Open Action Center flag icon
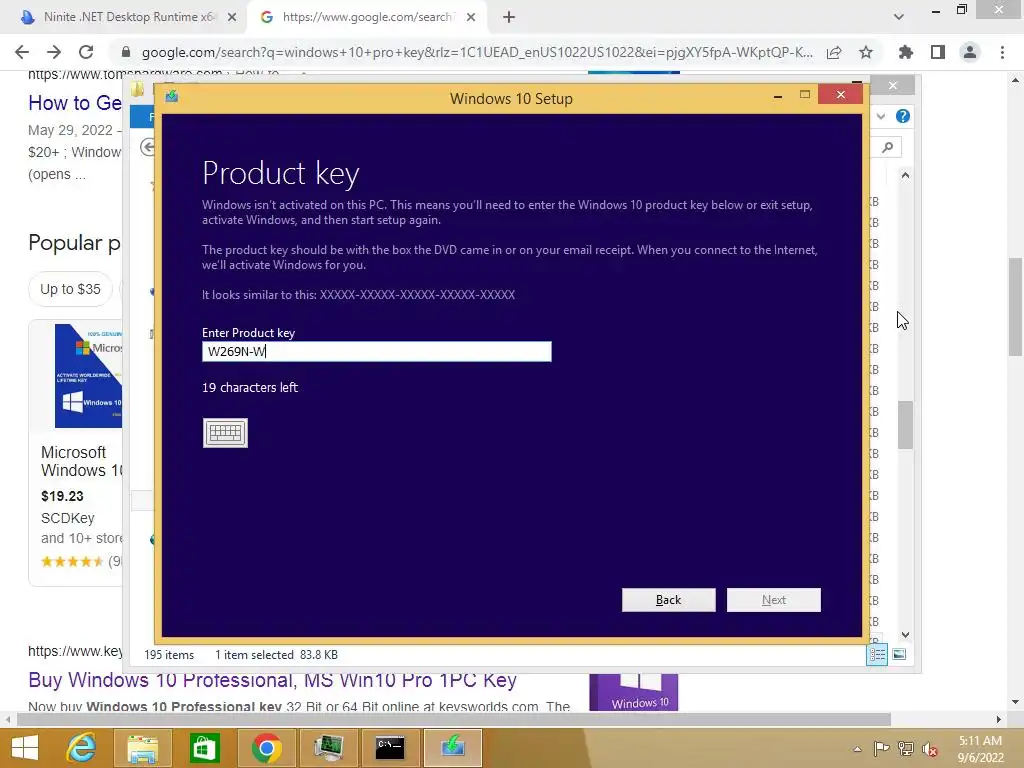The image size is (1024, 768). tap(881, 748)
